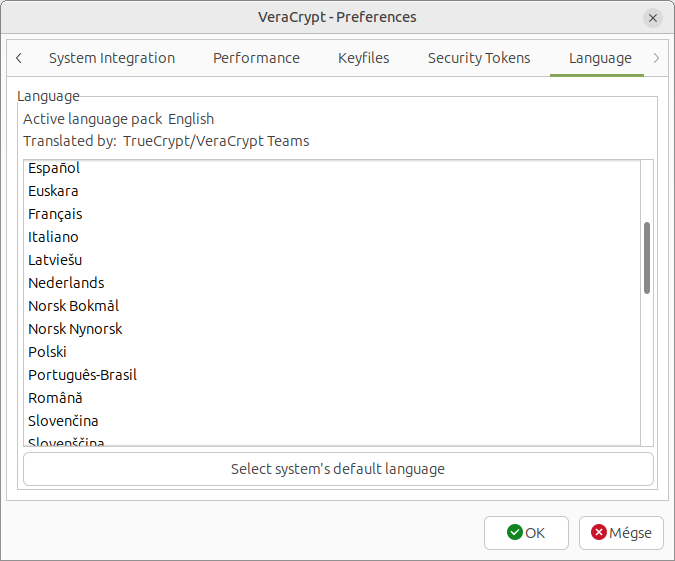The image size is (675, 561).
Task: Select Norsk Bokmål language
Action: (x=73, y=306)
